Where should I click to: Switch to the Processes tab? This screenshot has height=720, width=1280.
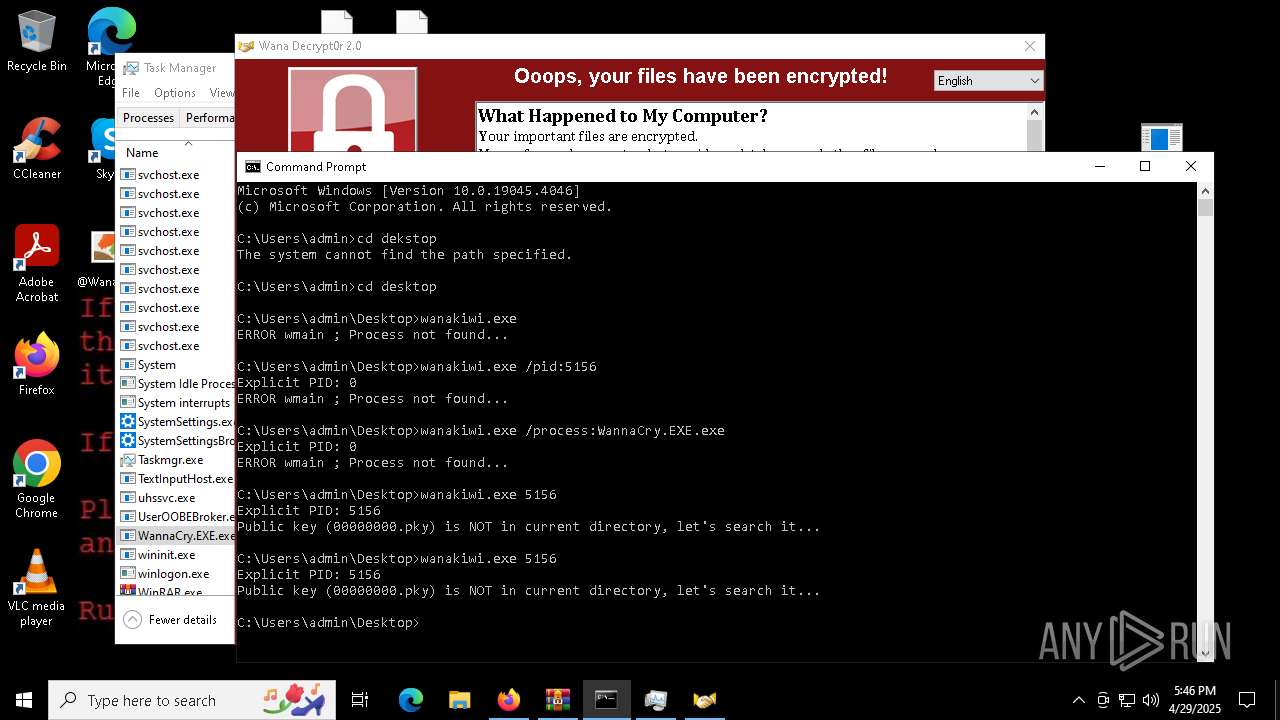coord(148,118)
